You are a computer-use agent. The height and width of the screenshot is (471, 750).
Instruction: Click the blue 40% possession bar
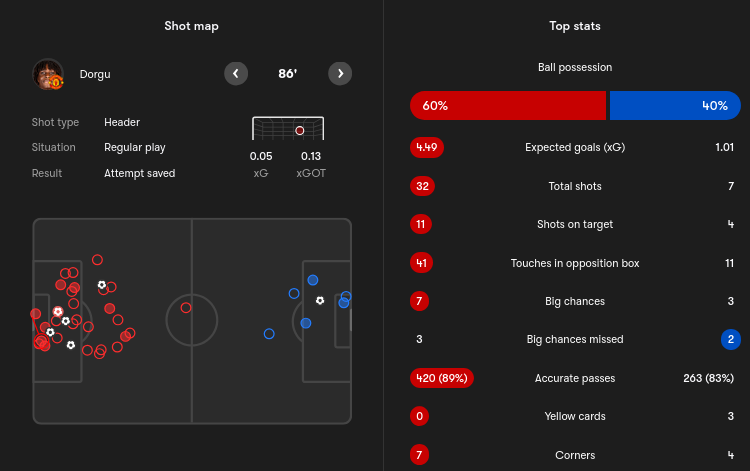[x=675, y=106]
